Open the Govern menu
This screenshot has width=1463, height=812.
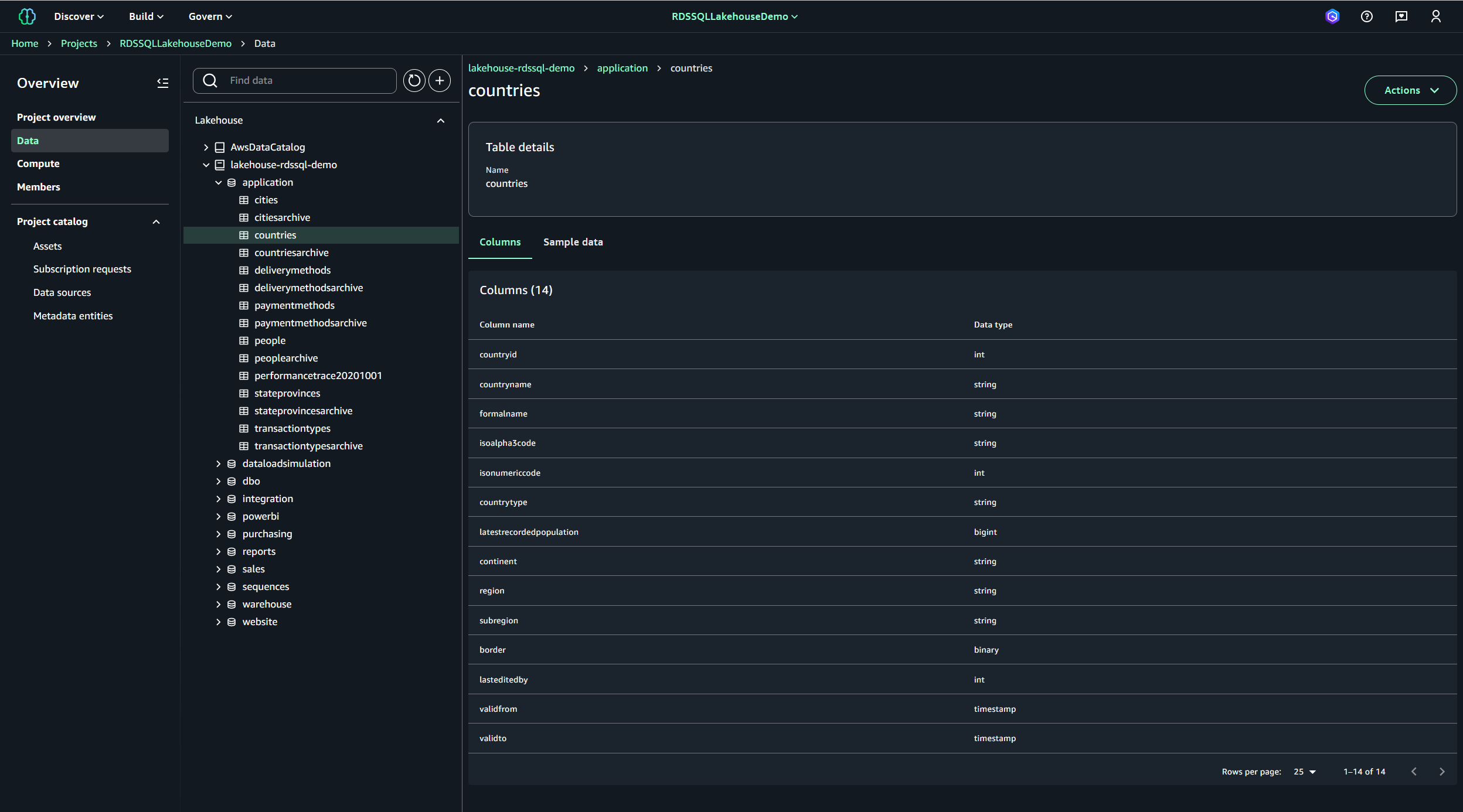[210, 16]
